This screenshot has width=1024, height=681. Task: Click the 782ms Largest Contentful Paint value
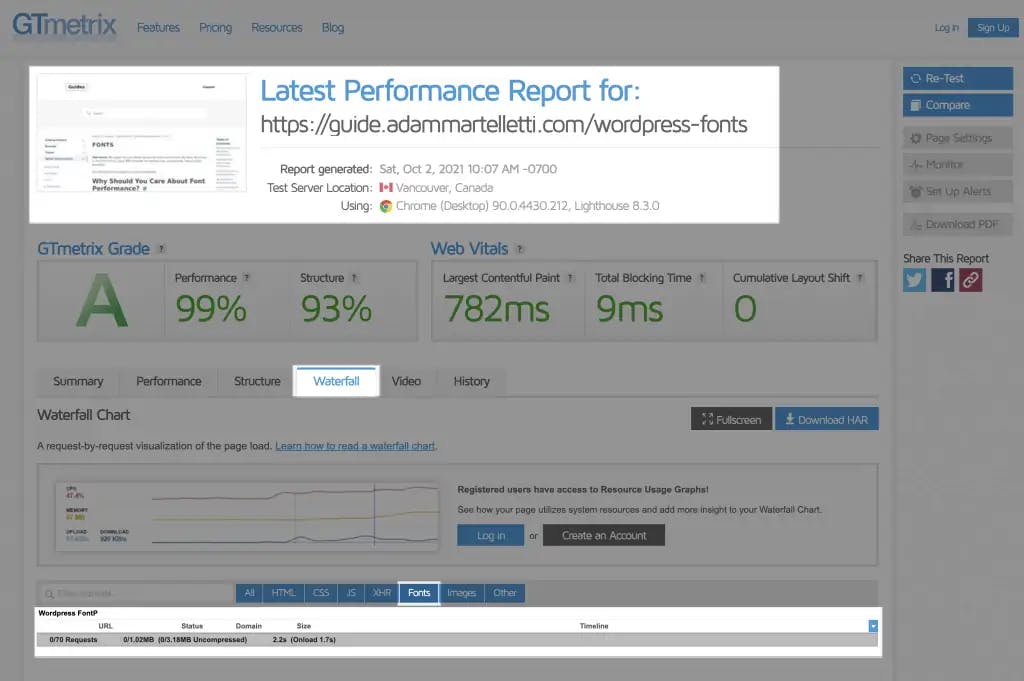point(497,309)
